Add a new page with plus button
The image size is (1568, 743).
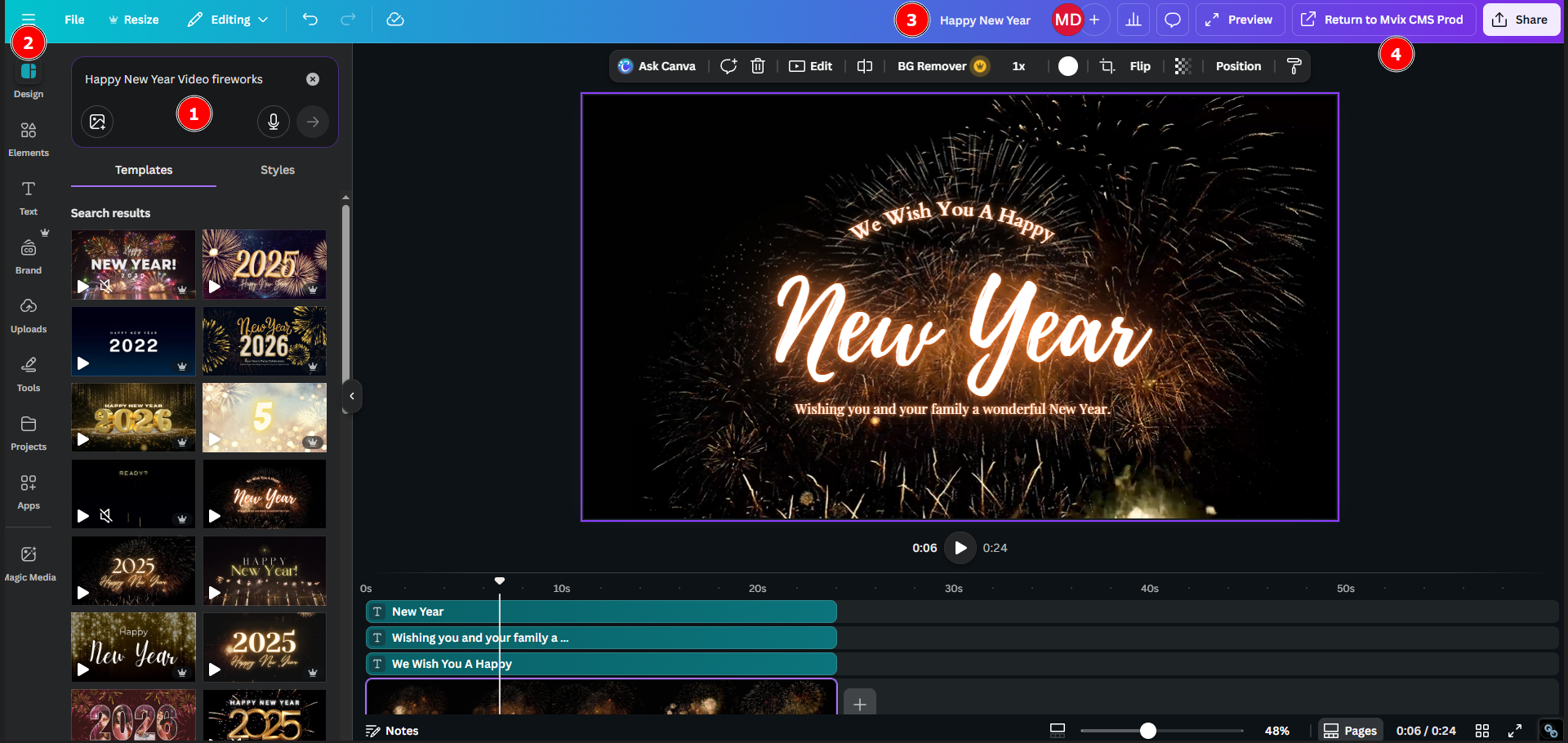pos(860,703)
